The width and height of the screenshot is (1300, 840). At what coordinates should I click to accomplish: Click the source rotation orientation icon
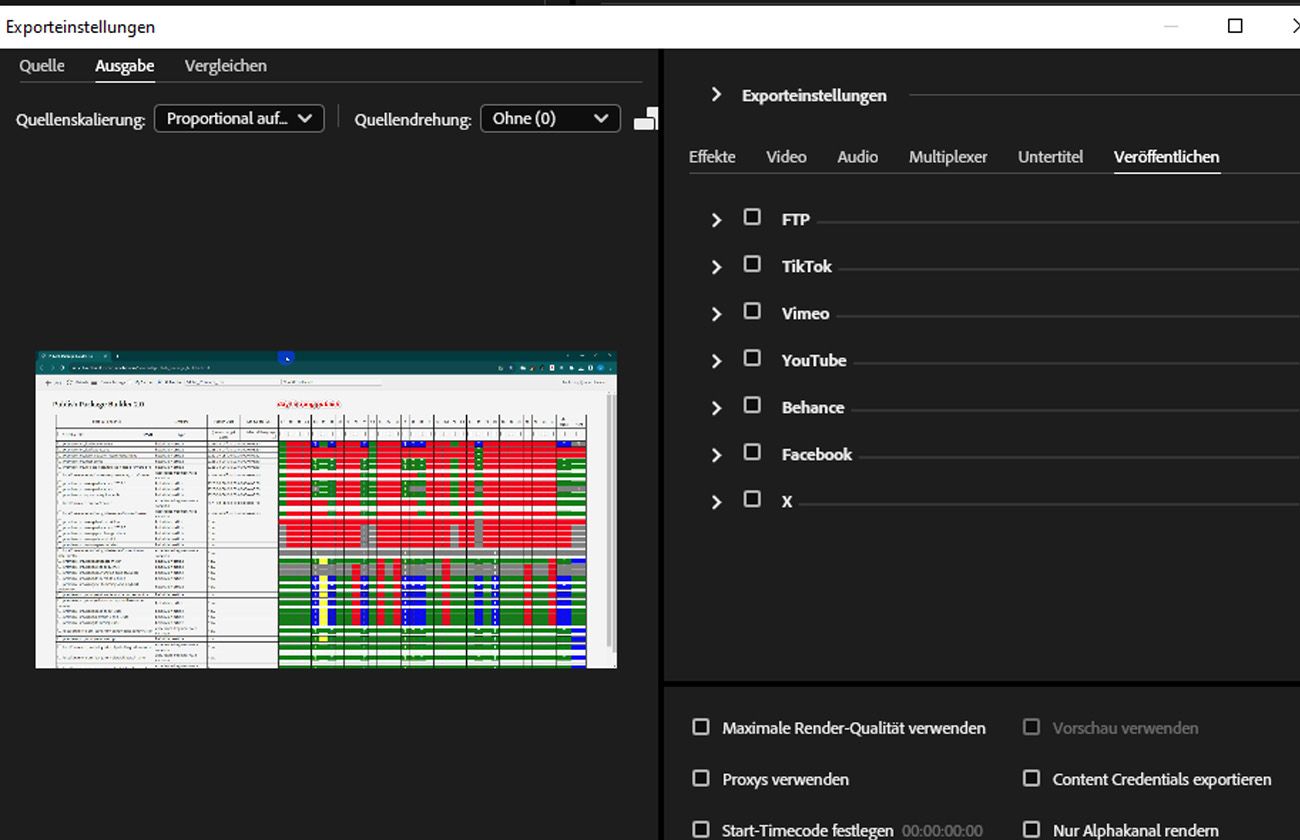click(x=647, y=117)
